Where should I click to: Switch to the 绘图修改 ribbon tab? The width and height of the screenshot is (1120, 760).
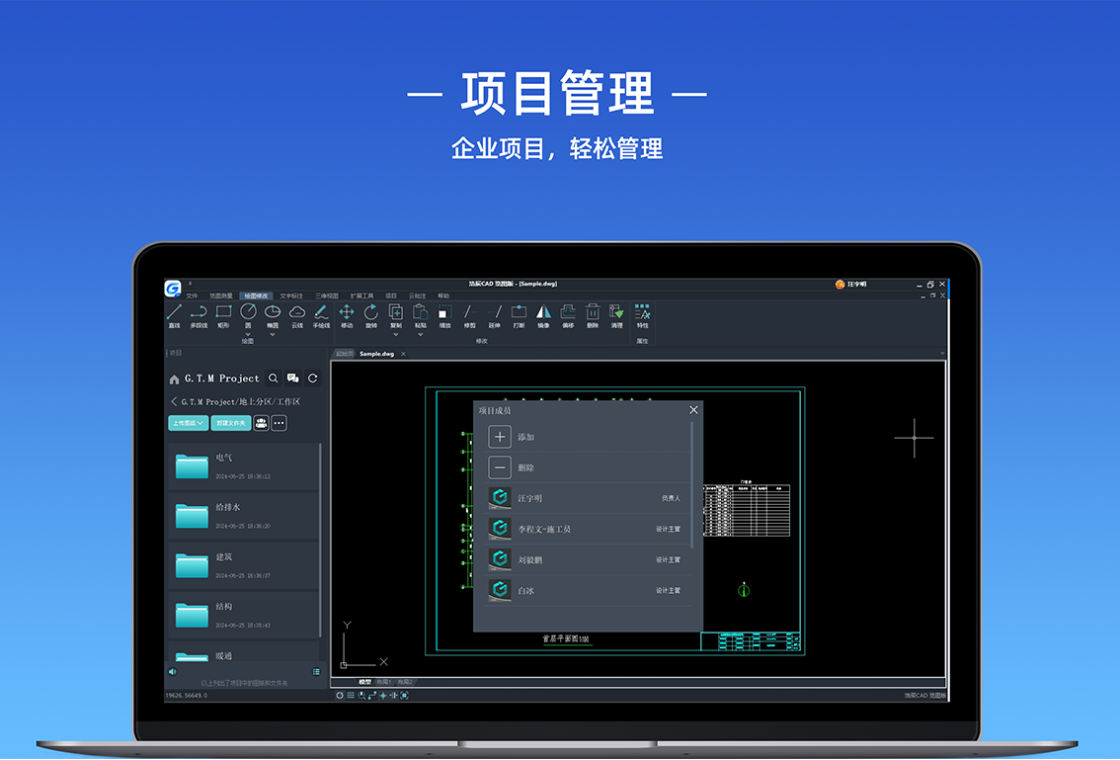(256, 296)
